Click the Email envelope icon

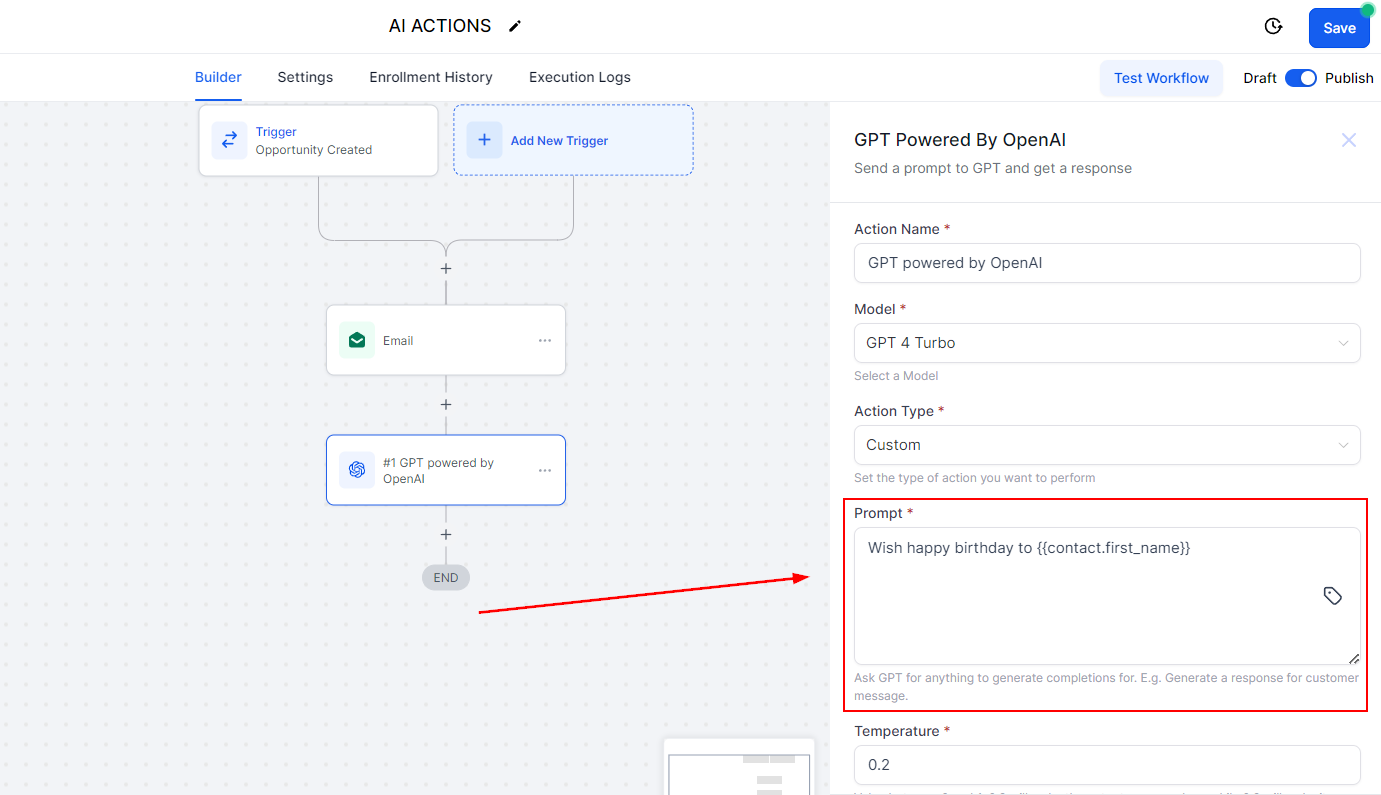click(x=357, y=341)
